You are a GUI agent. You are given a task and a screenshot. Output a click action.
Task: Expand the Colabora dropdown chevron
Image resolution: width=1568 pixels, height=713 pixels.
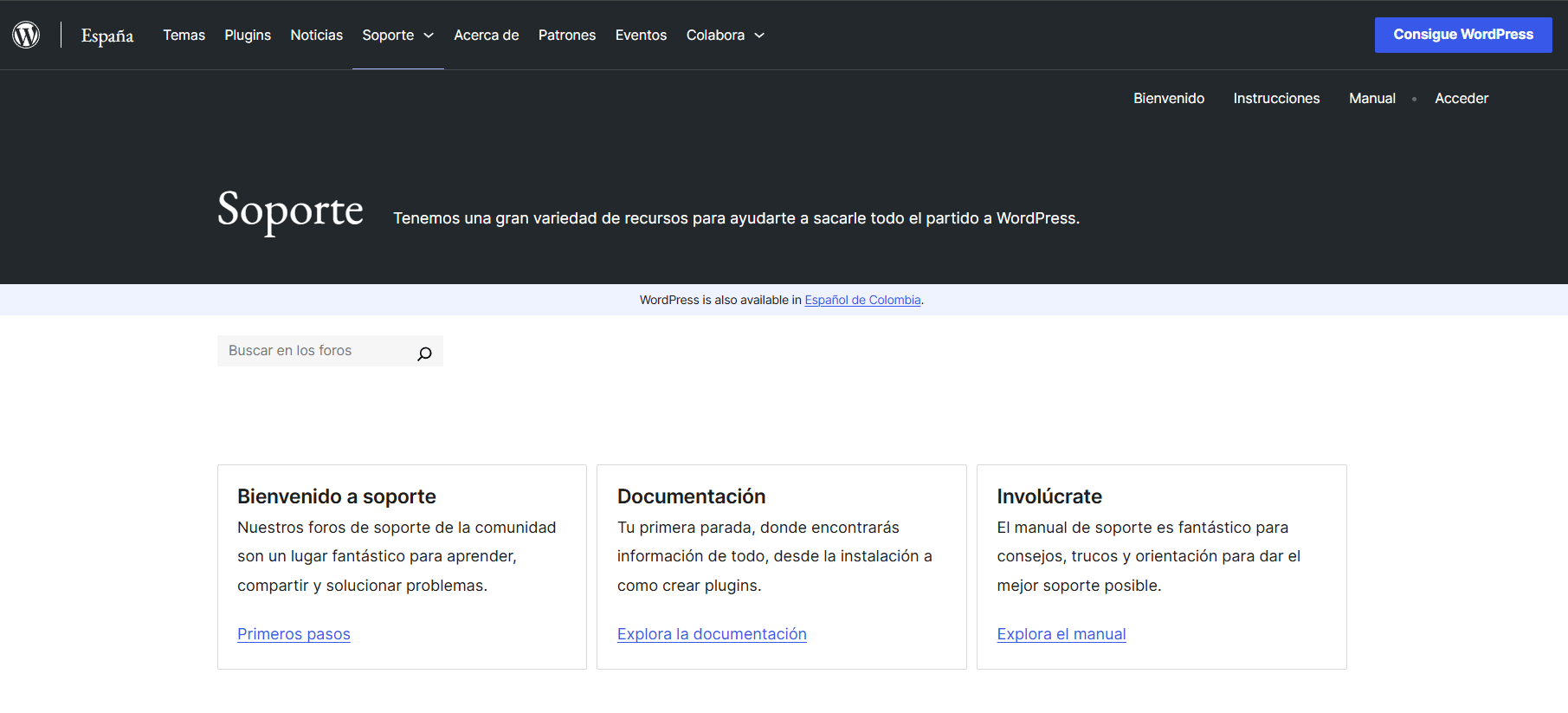tap(759, 36)
